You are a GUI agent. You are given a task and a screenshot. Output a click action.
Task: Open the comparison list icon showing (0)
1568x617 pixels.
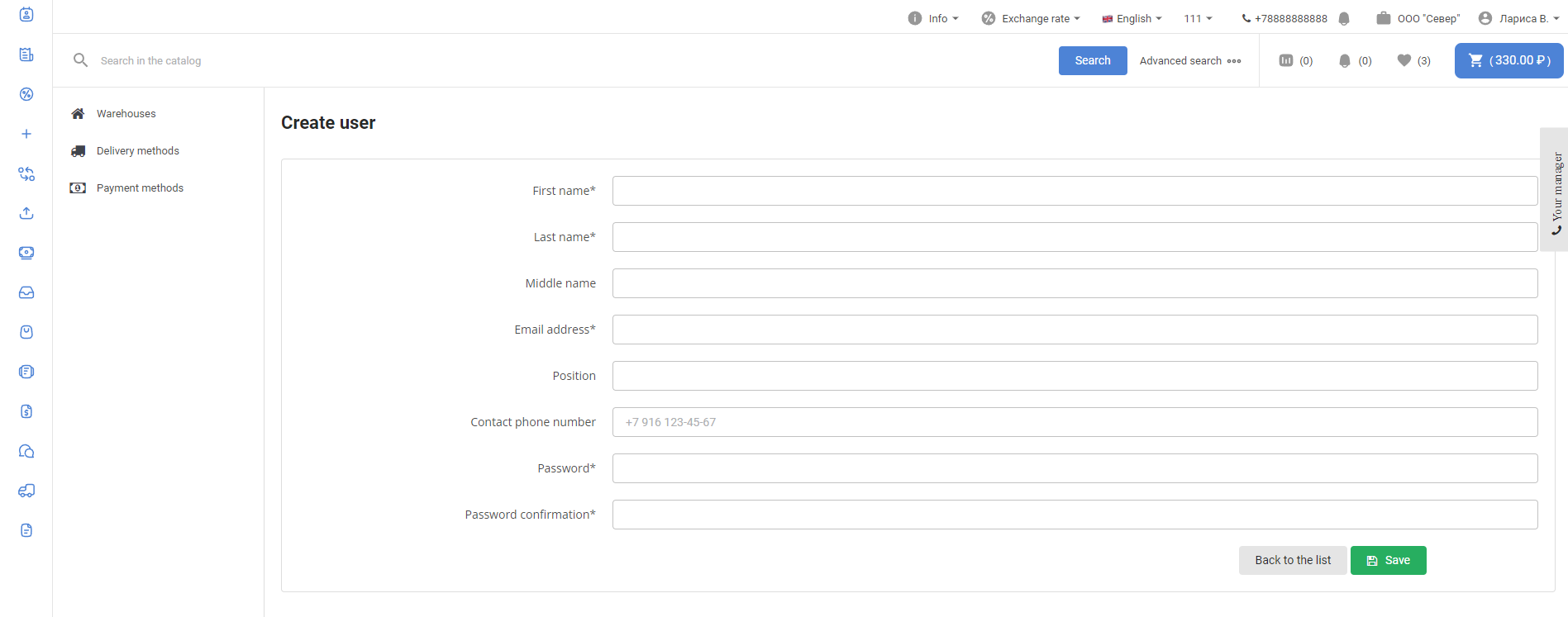(1295, 60)
